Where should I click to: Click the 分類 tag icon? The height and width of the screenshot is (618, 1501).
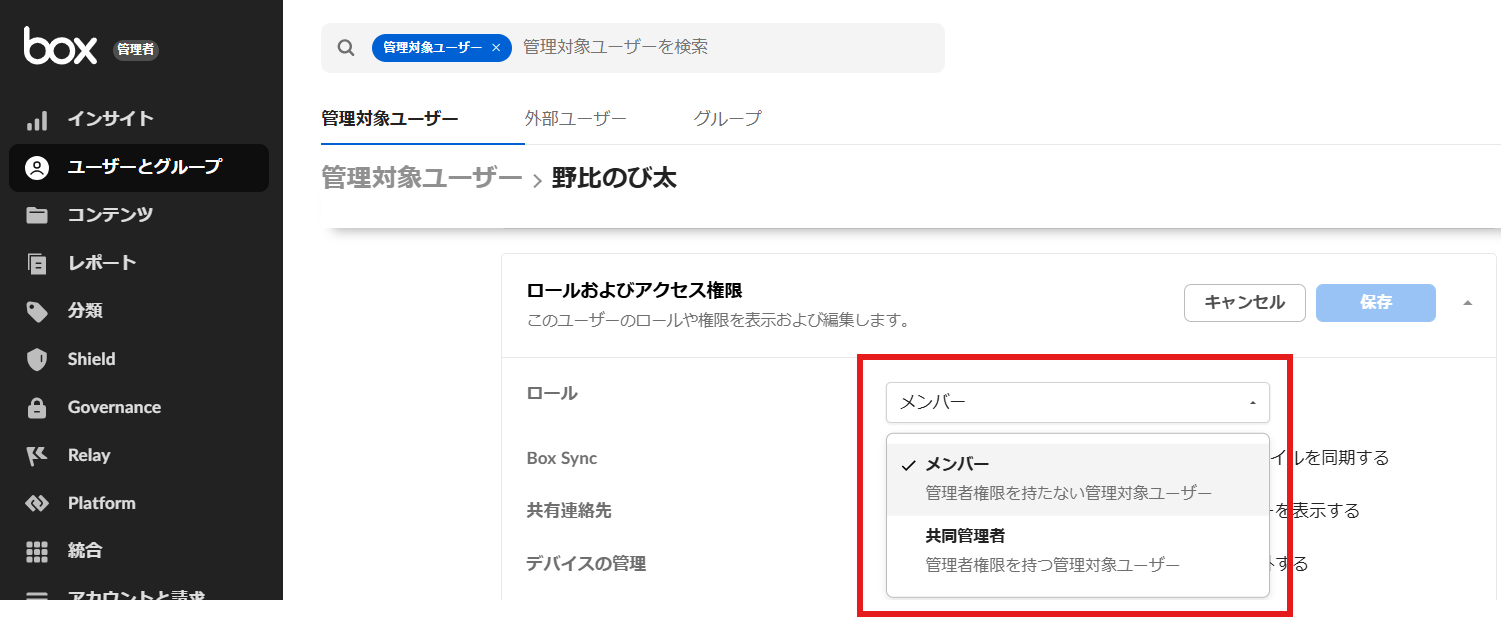point(37,311)
